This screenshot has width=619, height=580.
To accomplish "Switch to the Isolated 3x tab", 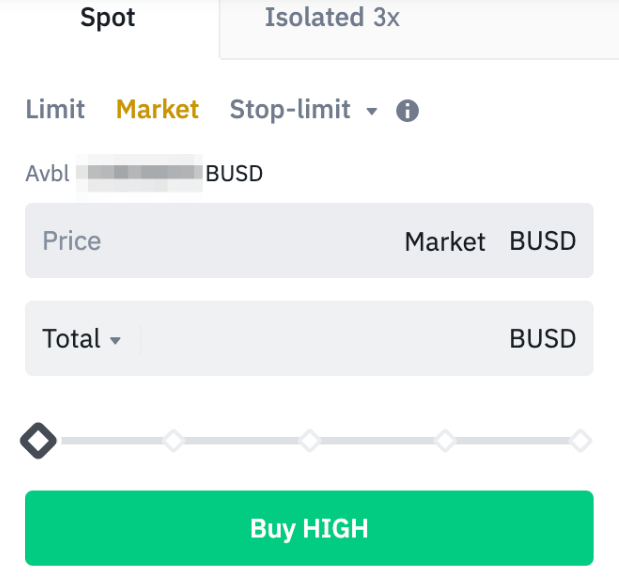I will click(332, 17).
